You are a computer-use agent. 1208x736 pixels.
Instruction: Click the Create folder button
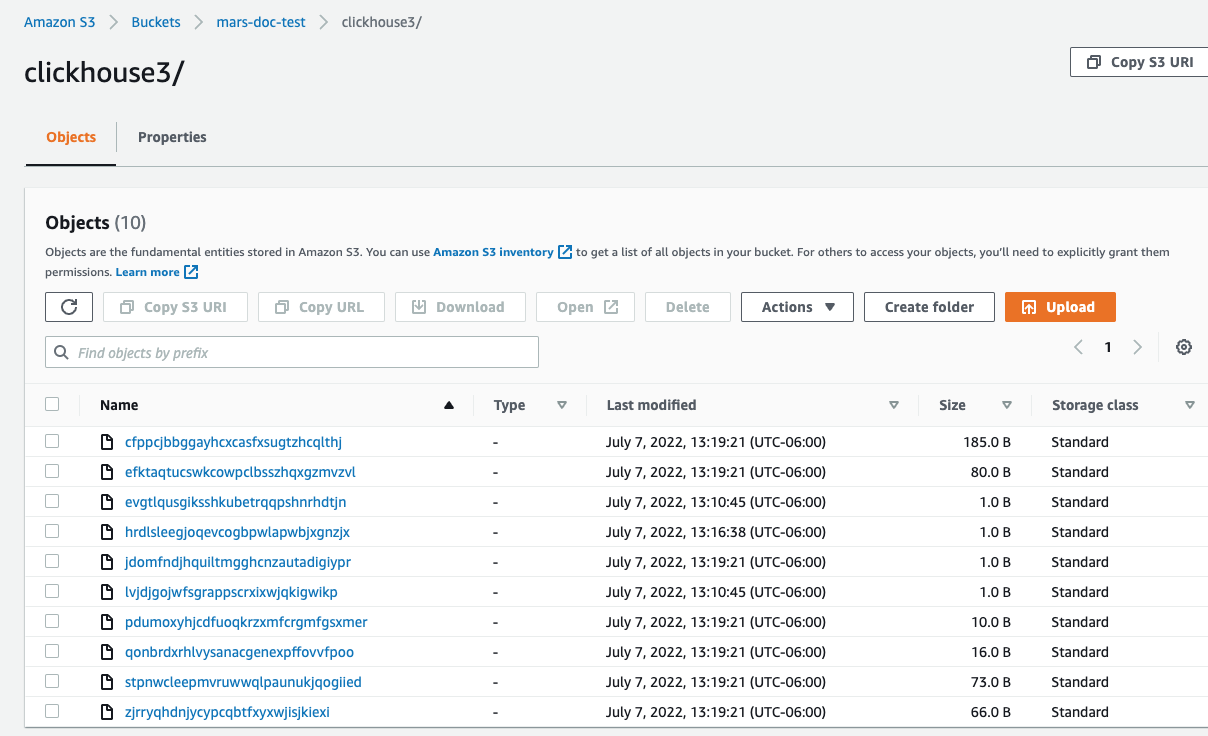pos(928,307)
